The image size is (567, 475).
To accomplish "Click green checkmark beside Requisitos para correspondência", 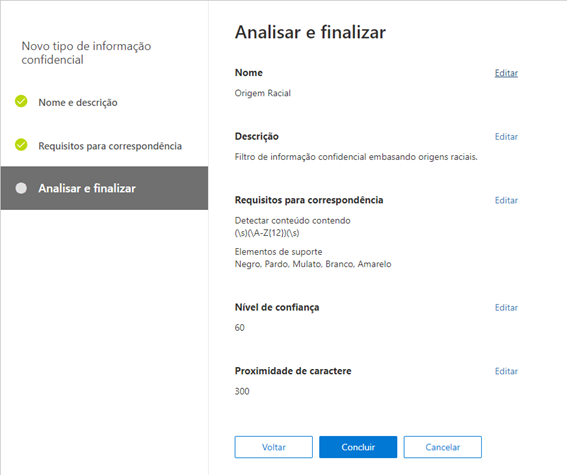I will pyautogui.click(x=21, y=145).
